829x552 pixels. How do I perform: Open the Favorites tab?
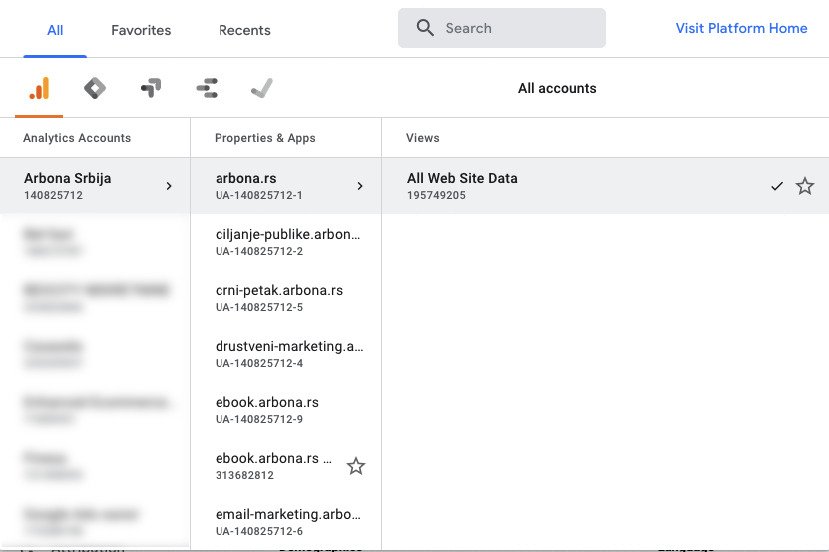[x=141, y=30]
